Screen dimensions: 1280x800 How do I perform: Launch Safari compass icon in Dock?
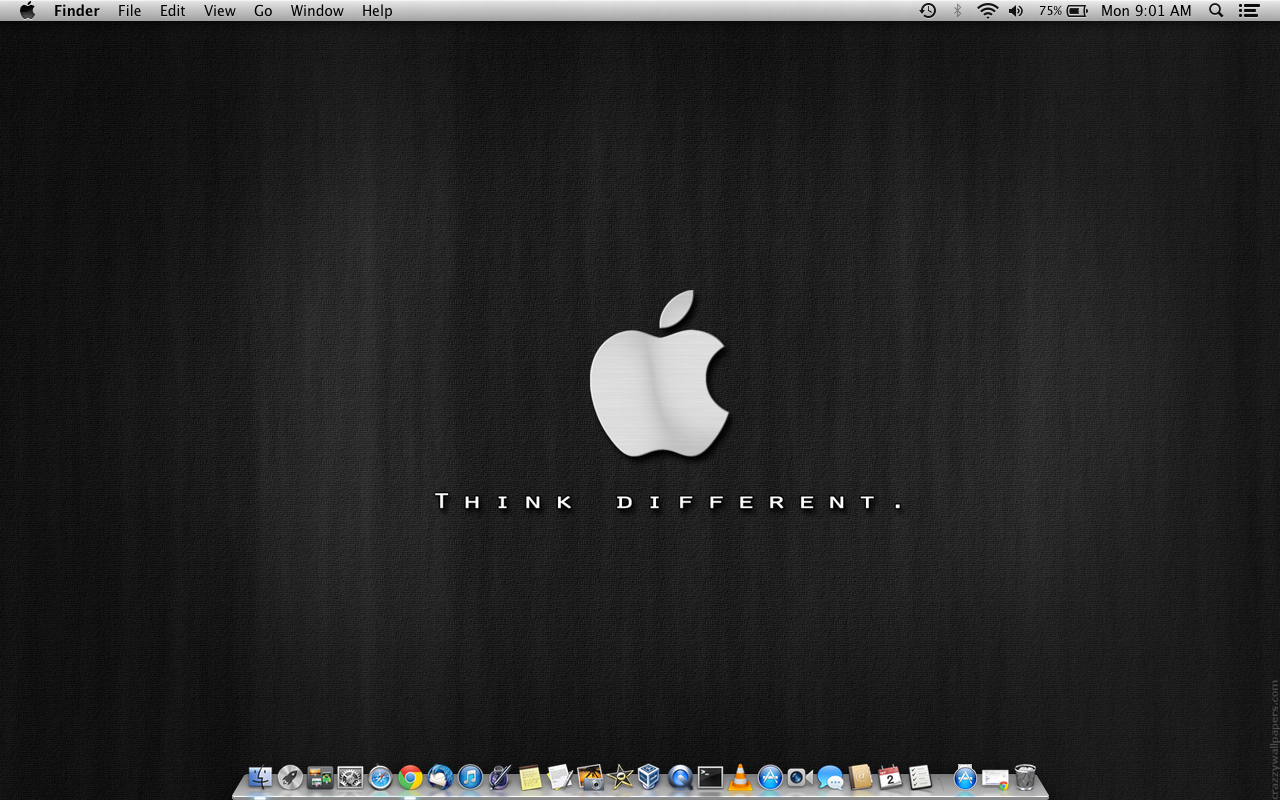pyautogui.click(x=380, y=777)
